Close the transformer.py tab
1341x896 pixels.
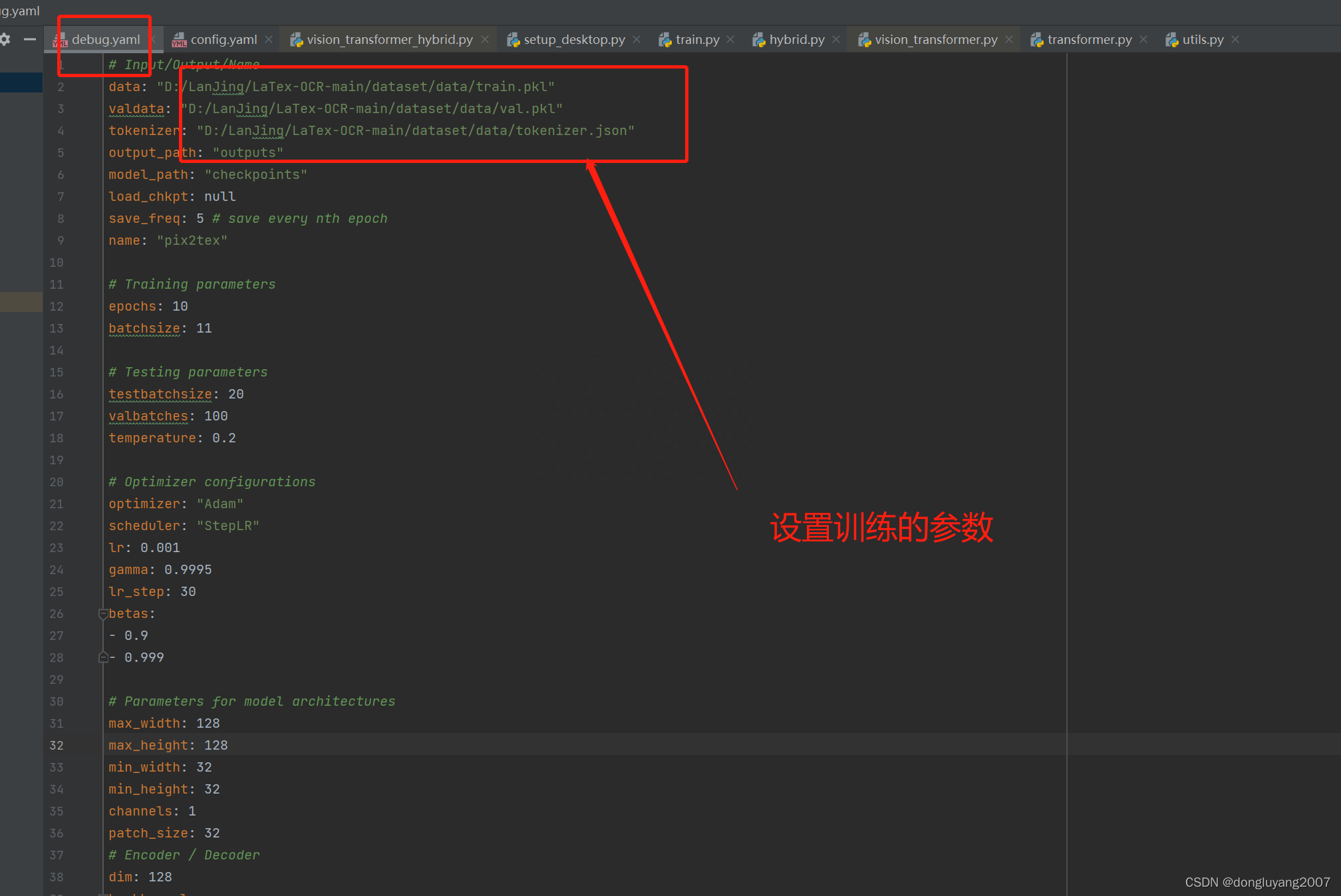coord(1143,40)
